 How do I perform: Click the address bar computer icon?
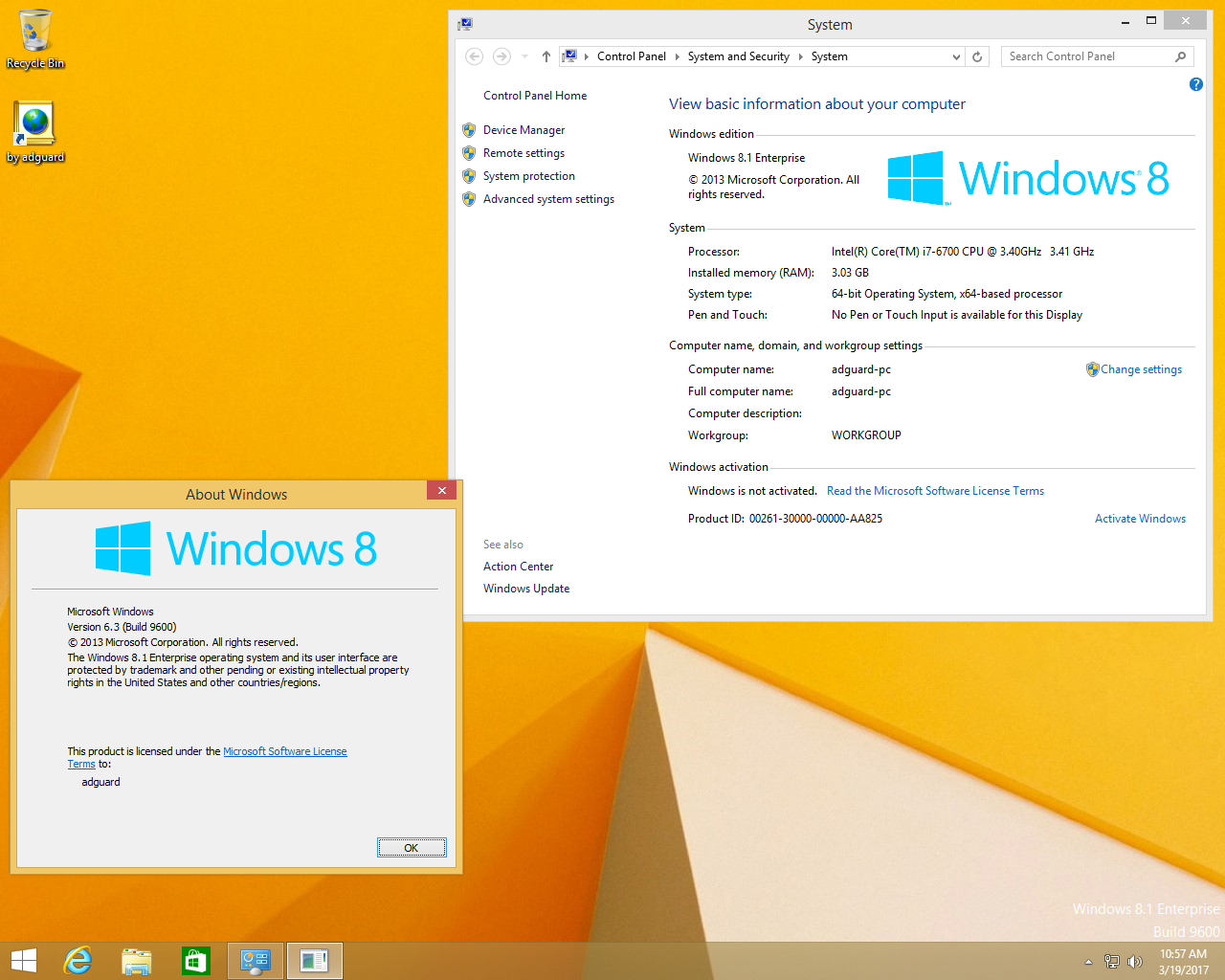[x=570, y=56]
